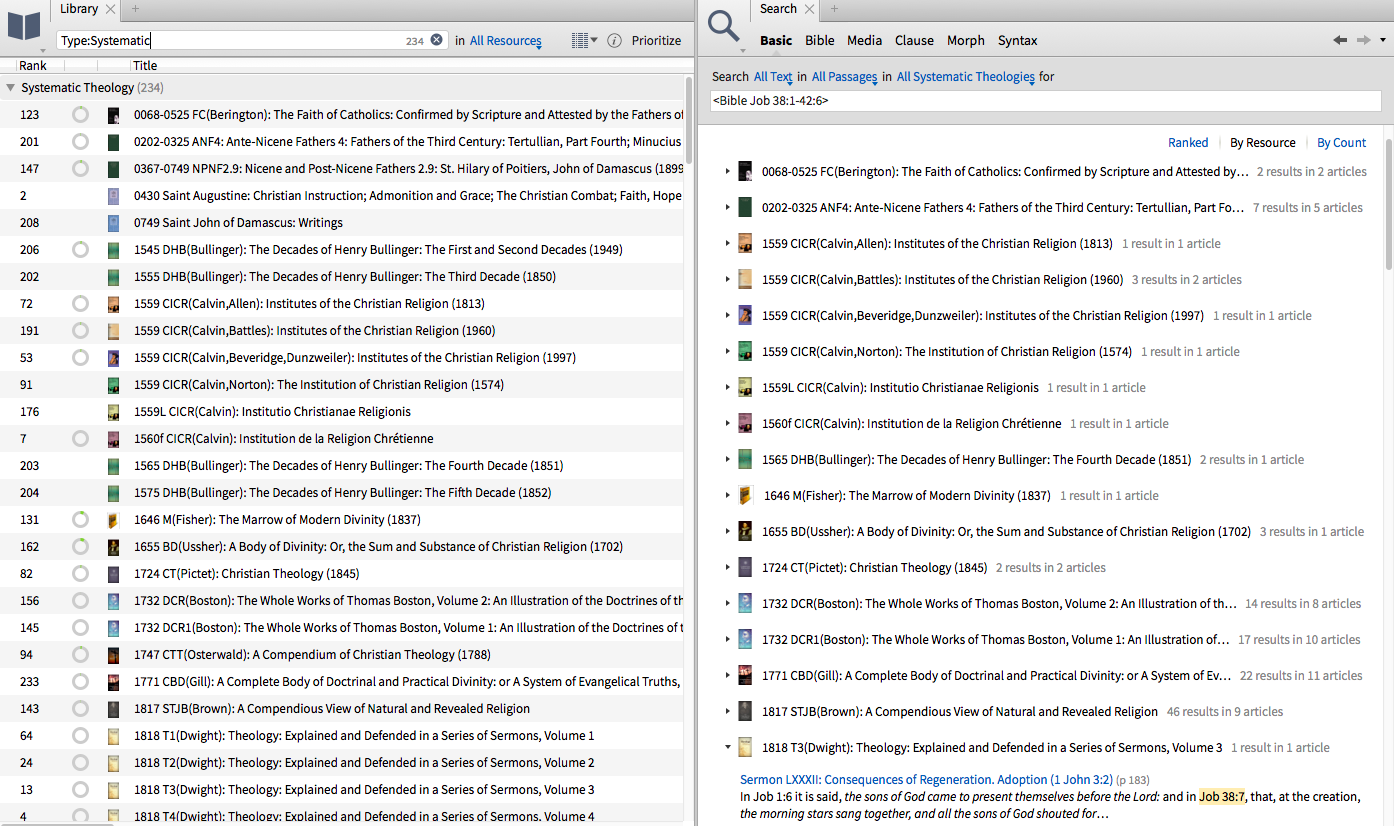Close the Library tab
Viewport: 1394px width, 826px height.
click(110, 9)
